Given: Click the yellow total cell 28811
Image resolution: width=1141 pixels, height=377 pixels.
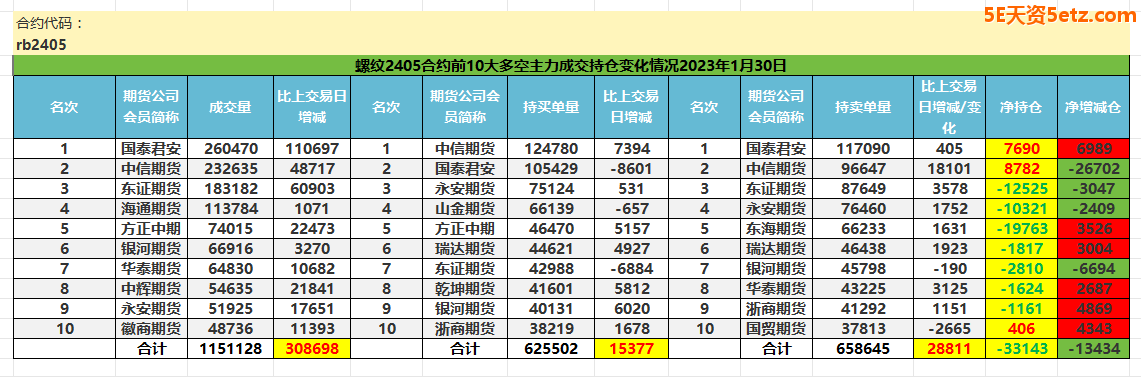Looking at the screenshot, I should tap(950, 349).
